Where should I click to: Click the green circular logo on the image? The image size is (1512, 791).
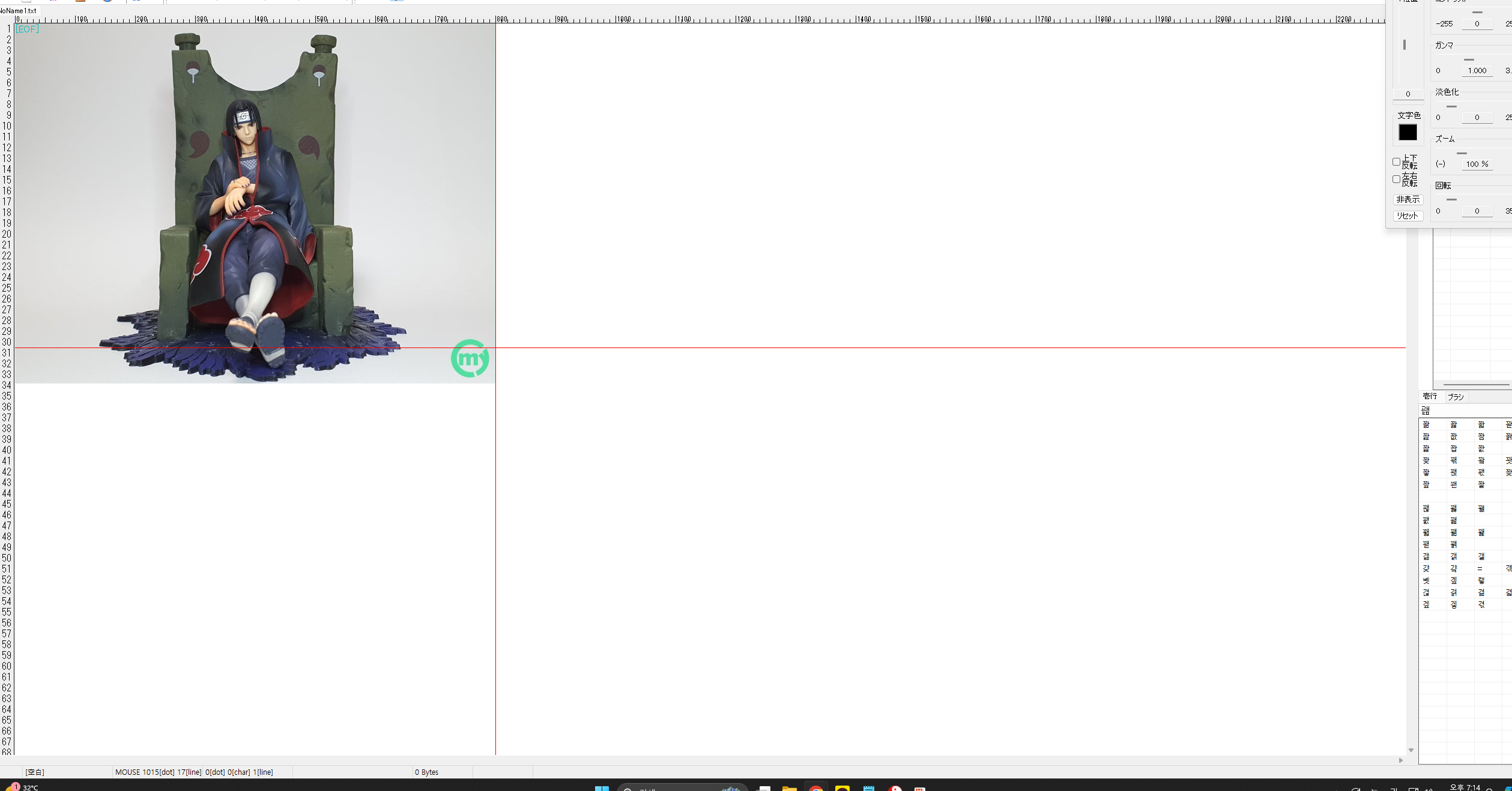pyautogui.click(x=470, y=359)
